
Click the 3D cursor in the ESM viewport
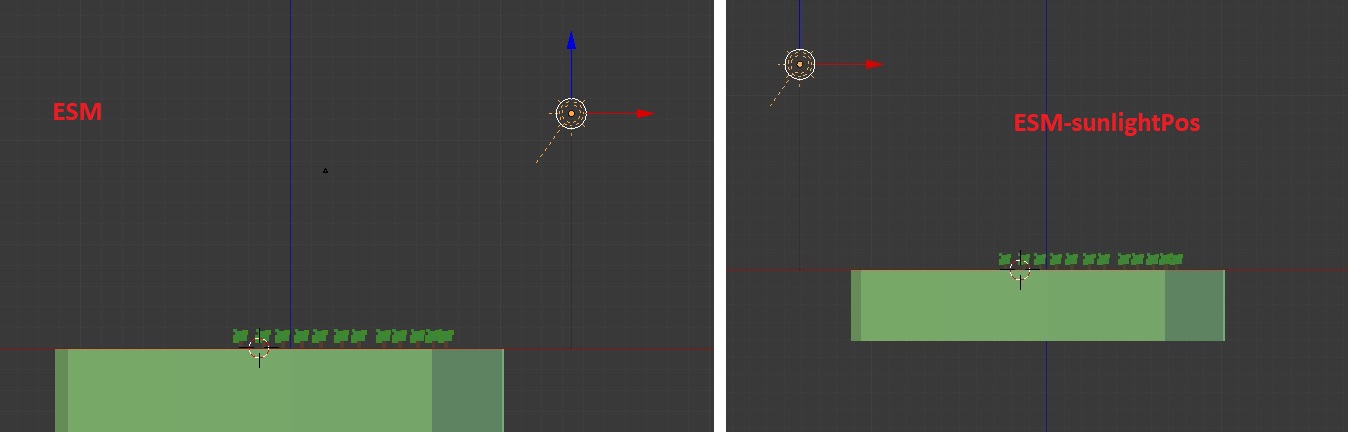pyautogui.click(x=259, y=349)
